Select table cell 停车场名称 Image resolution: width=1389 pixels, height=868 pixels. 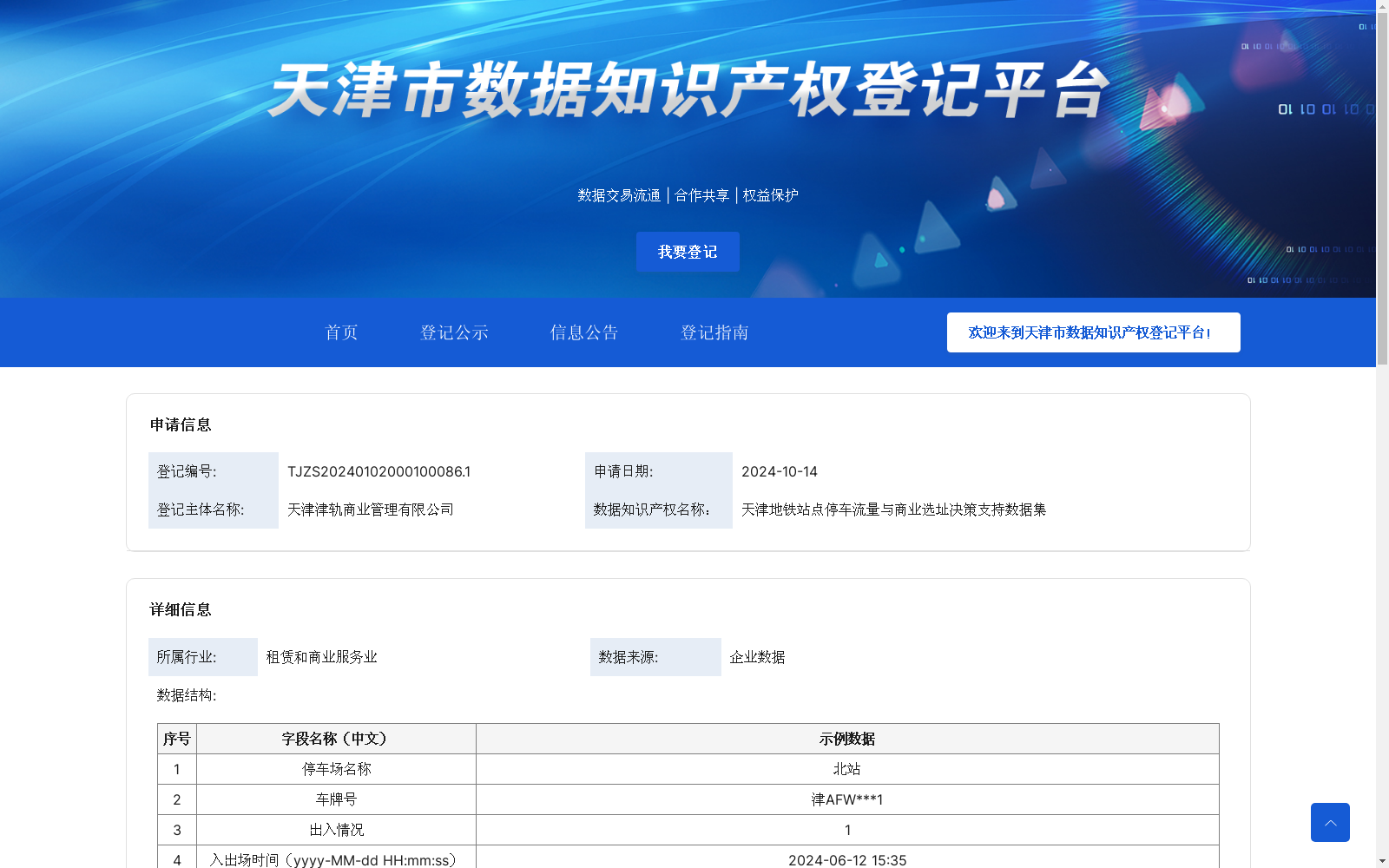pos(337,769)
